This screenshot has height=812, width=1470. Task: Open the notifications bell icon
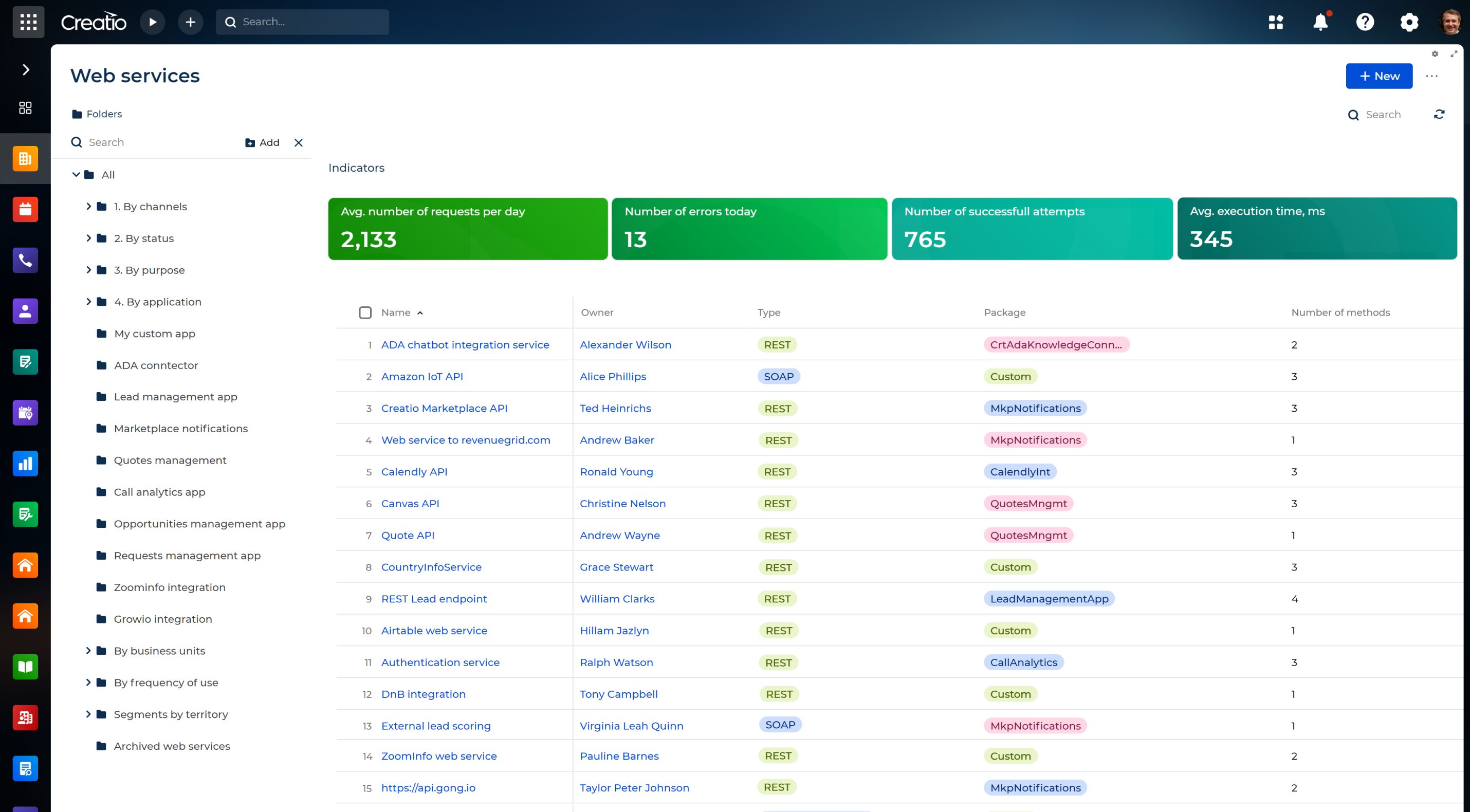pyautogui.click(x=1320, y=22)
